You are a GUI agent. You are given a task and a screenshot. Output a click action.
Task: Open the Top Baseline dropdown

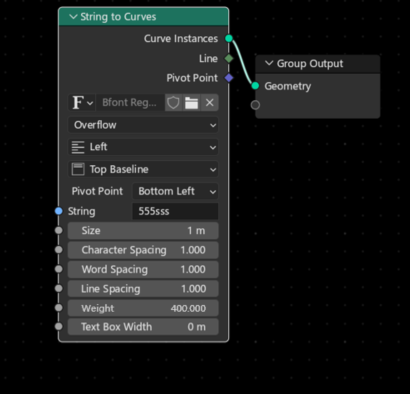(143, 169)
